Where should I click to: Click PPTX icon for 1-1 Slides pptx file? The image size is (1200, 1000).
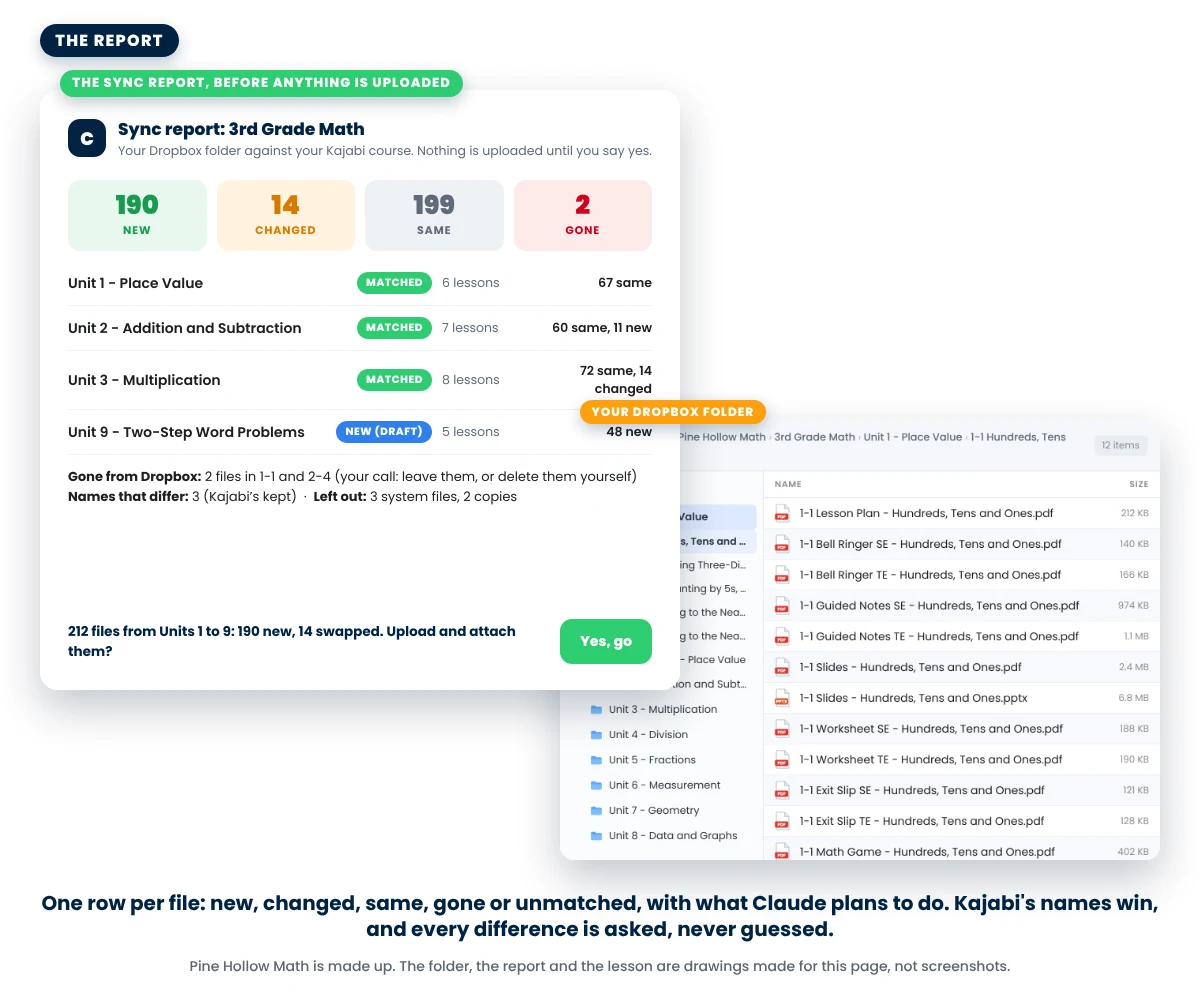(x=782, y=698)
